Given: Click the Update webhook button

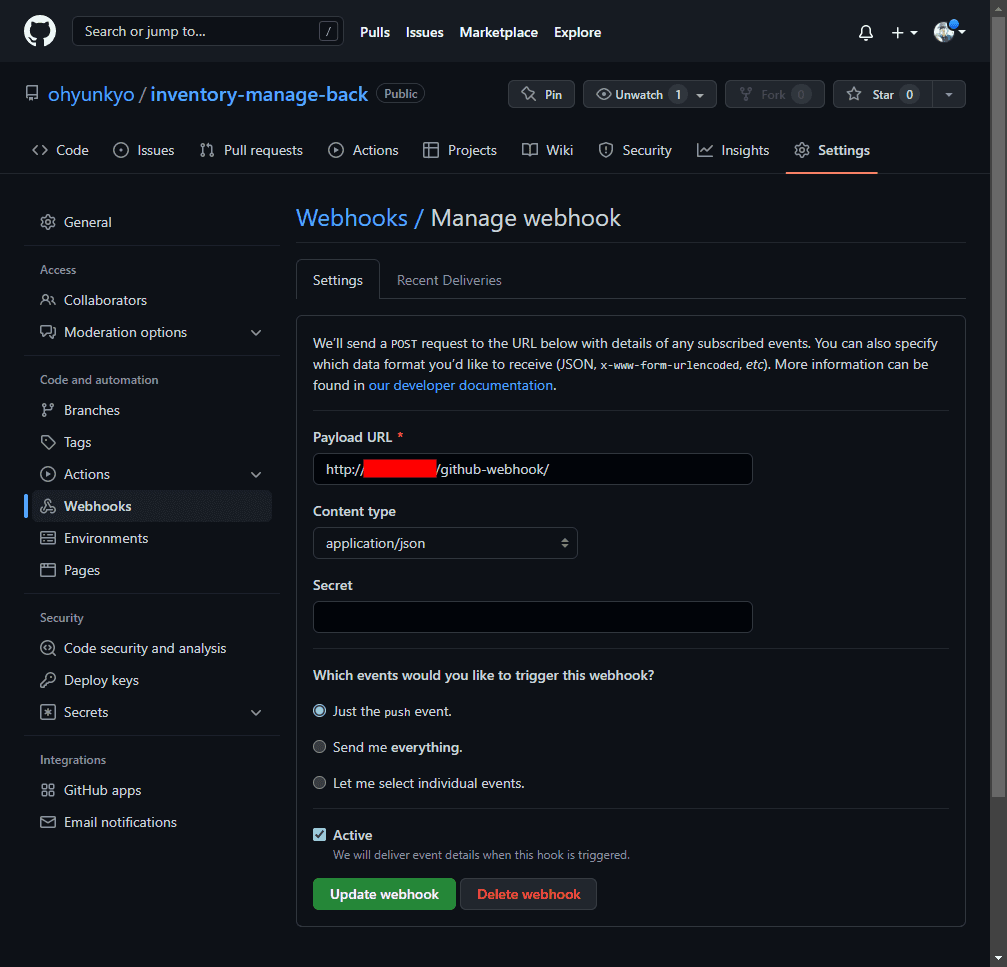Looking at the screenshot, I should point(384,894).
